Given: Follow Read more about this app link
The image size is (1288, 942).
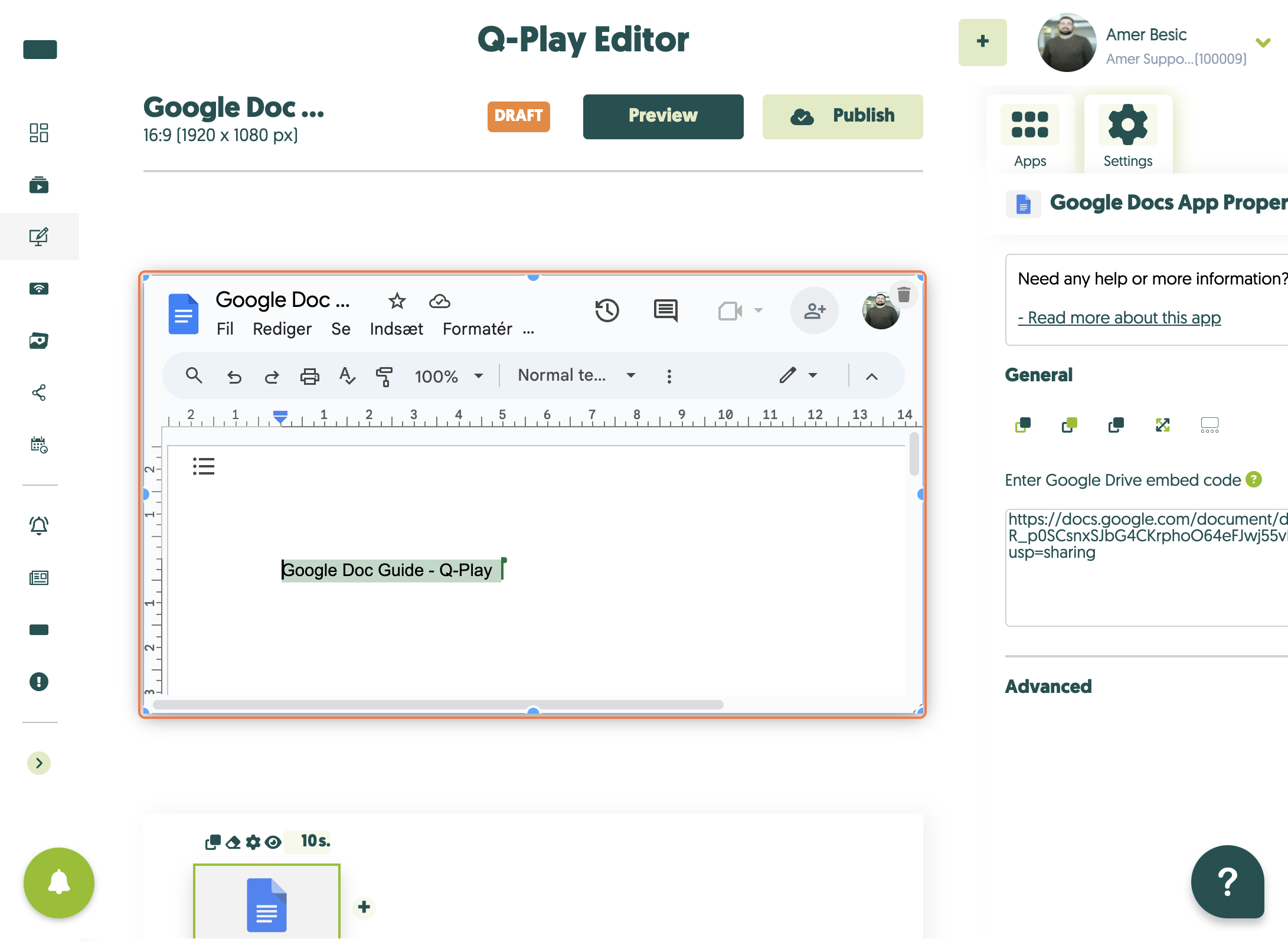Looking at the screenshot, I should point(1119,318).
